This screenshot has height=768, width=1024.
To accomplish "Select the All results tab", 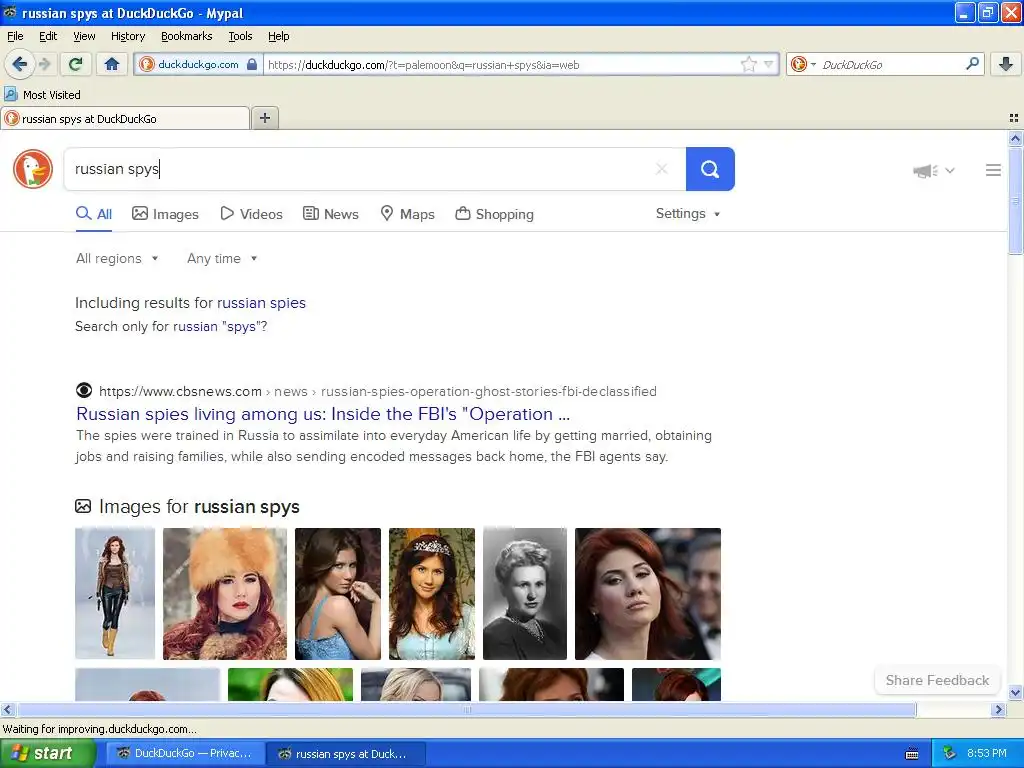I will click(x=94, y=214).
